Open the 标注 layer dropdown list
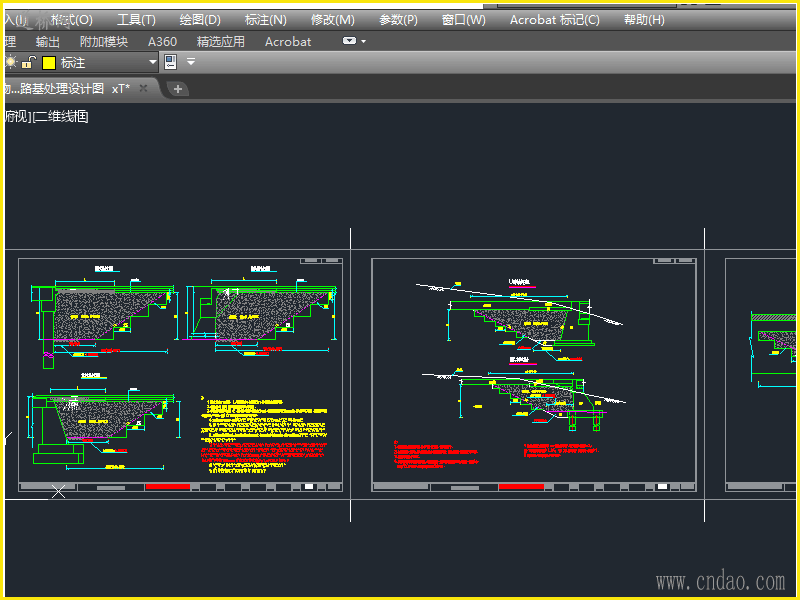800x600 pixels. pyautogui.click(x=153, y=62)
